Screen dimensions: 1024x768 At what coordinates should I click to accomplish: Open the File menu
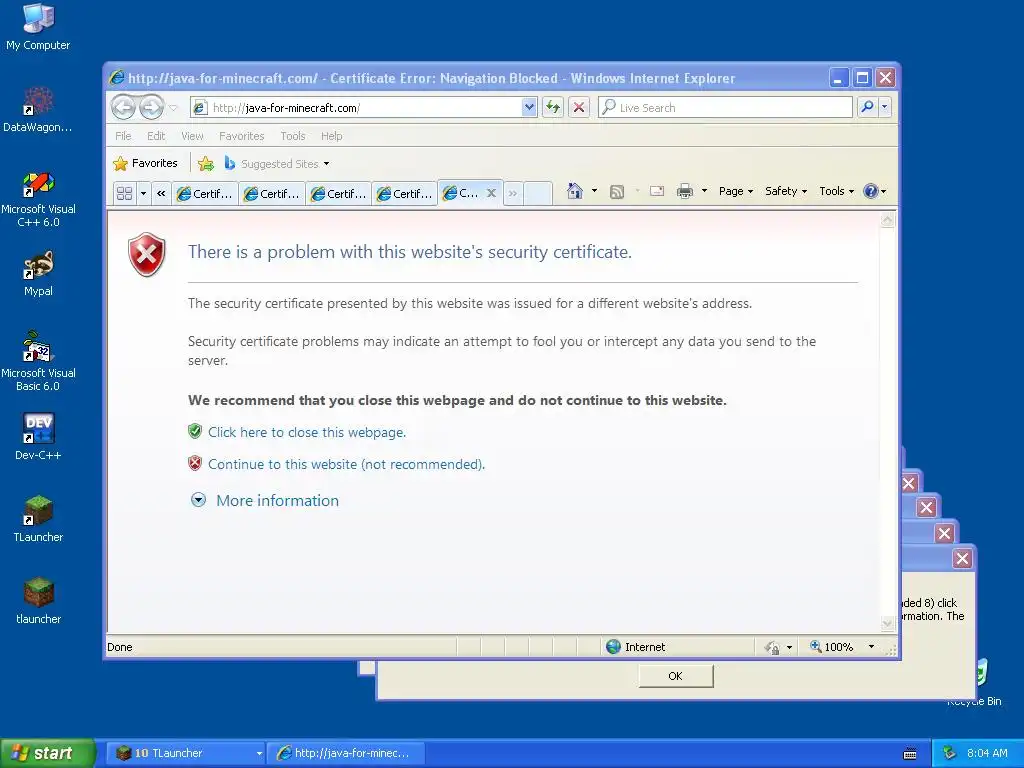click(x=123, y=136)
